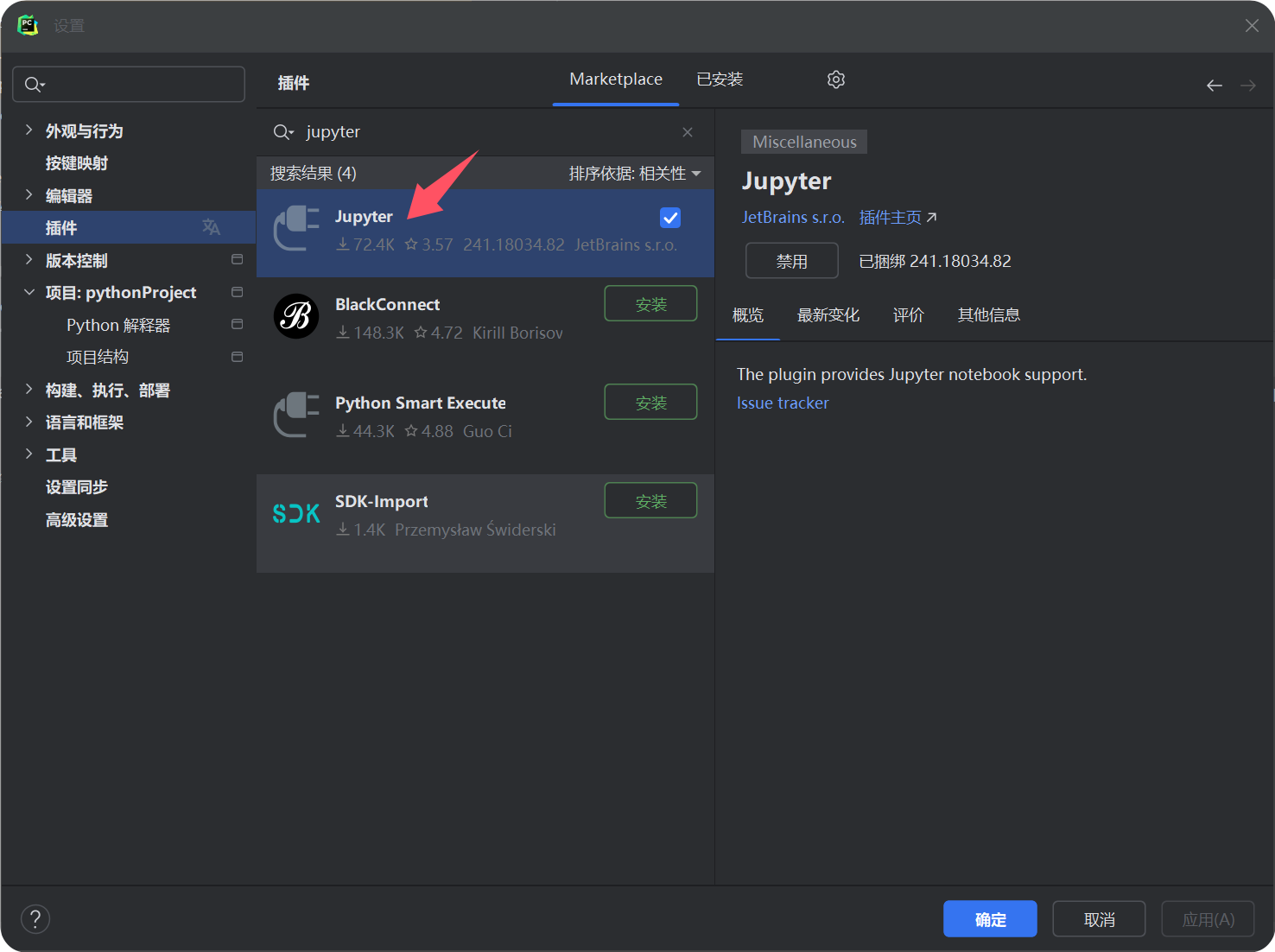Clear the jupyter plugin search text

[x=688, y=132]
